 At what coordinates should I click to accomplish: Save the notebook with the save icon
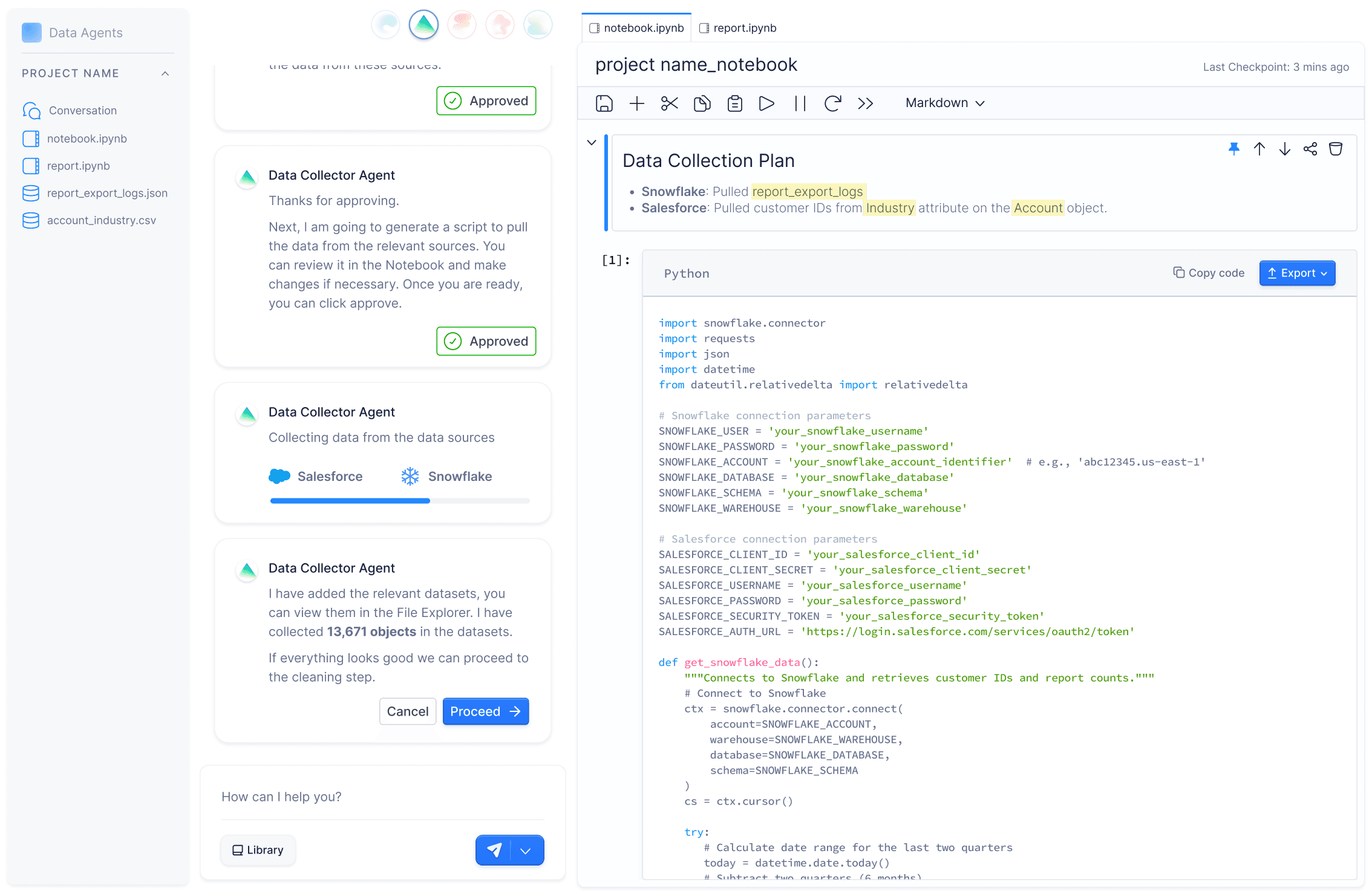604,103
